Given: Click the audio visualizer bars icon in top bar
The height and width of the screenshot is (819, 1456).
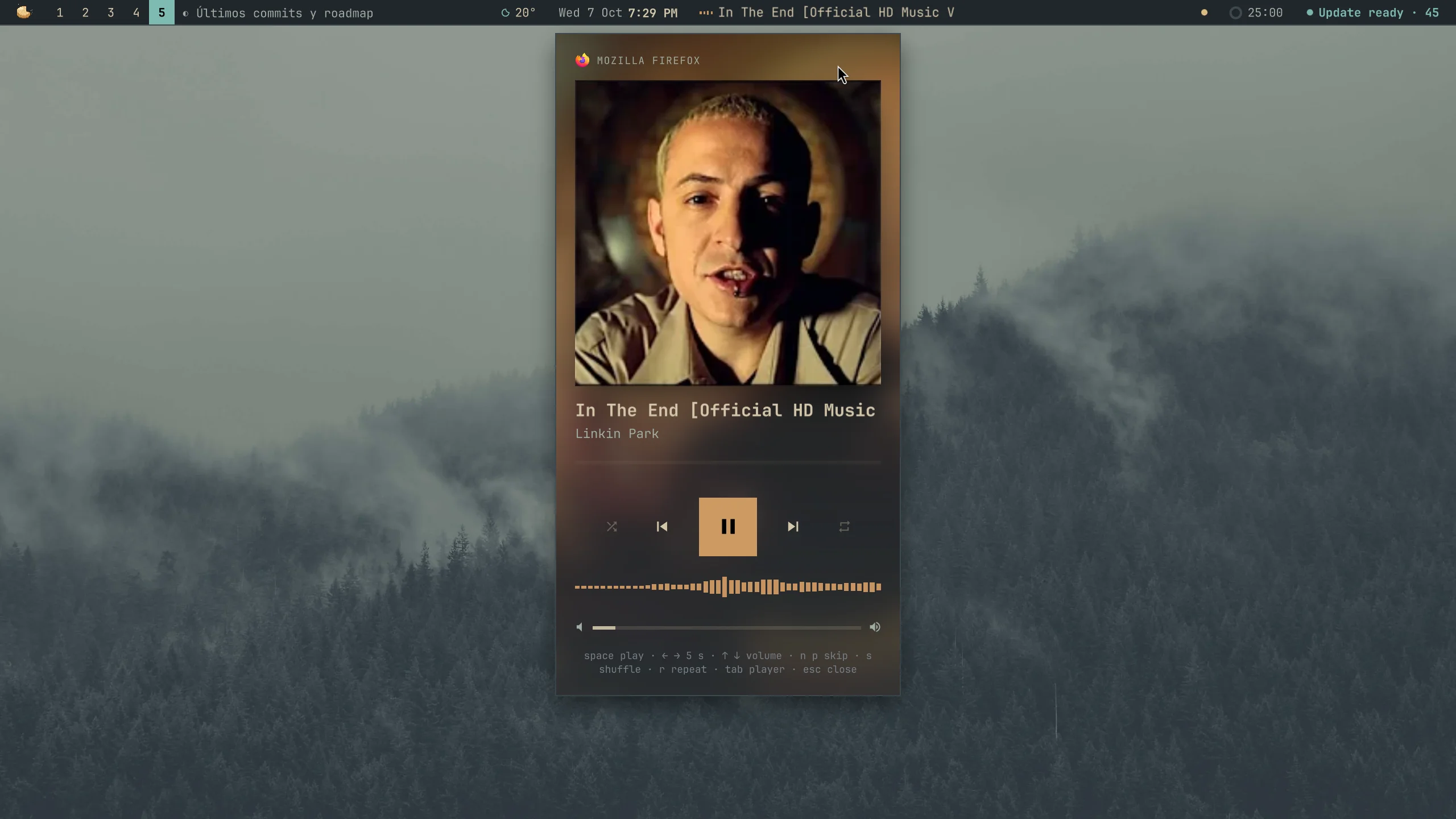Looking at the screenshot, I should [x=706, y=13].
